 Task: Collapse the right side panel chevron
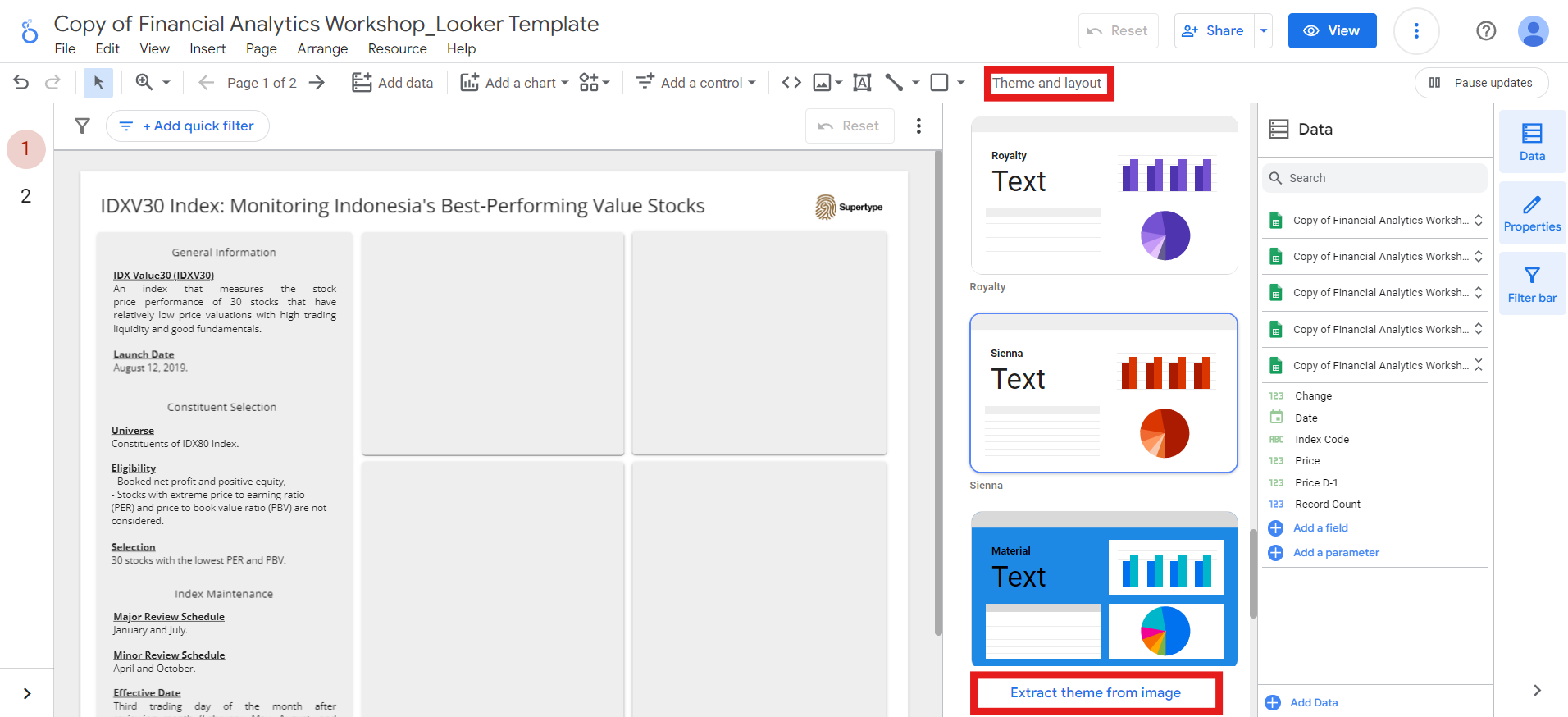[1537, 691]
